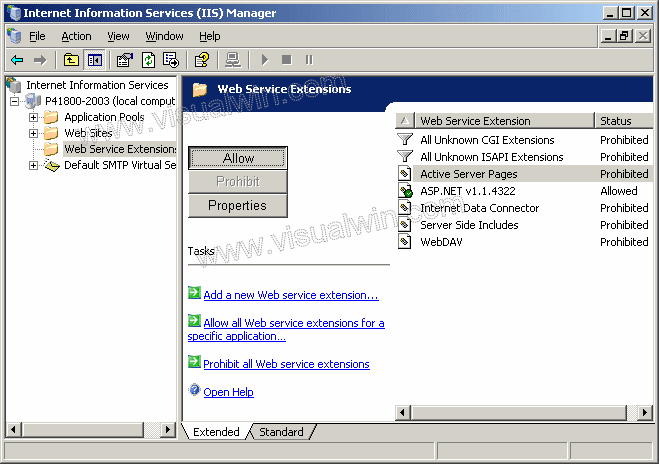Open the Help menu

tap(210, 36)
